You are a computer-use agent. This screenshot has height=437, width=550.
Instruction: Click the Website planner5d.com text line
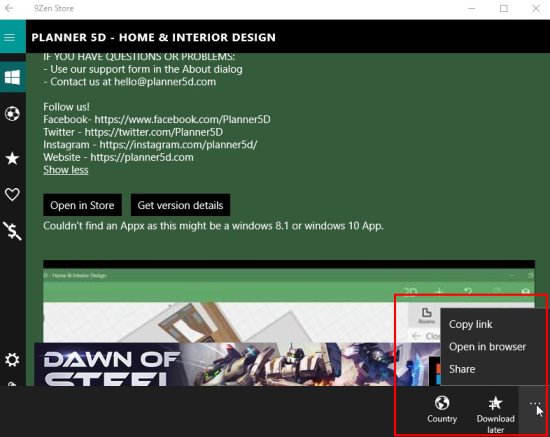pyautogui.click(x=118, y=157)
